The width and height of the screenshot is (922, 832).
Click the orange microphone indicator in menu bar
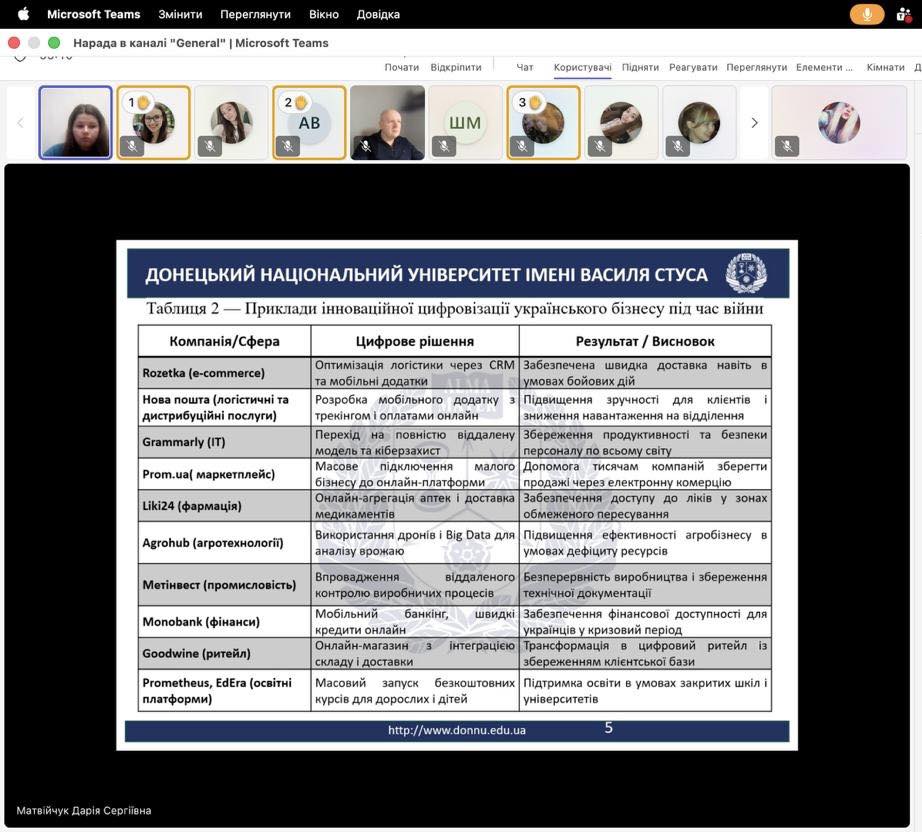point(866,14)
